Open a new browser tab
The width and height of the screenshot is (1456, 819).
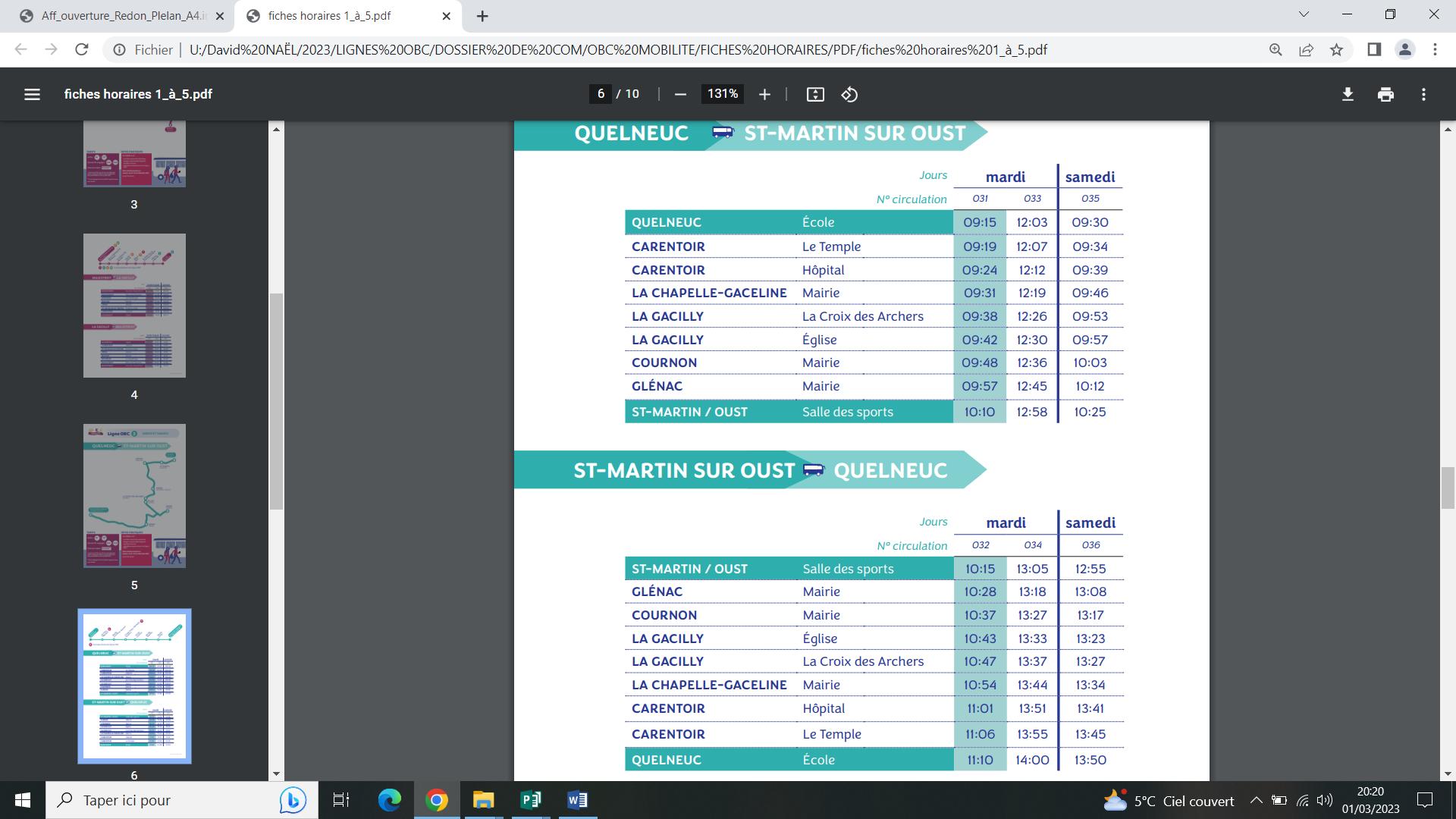[x=482, y=16]
